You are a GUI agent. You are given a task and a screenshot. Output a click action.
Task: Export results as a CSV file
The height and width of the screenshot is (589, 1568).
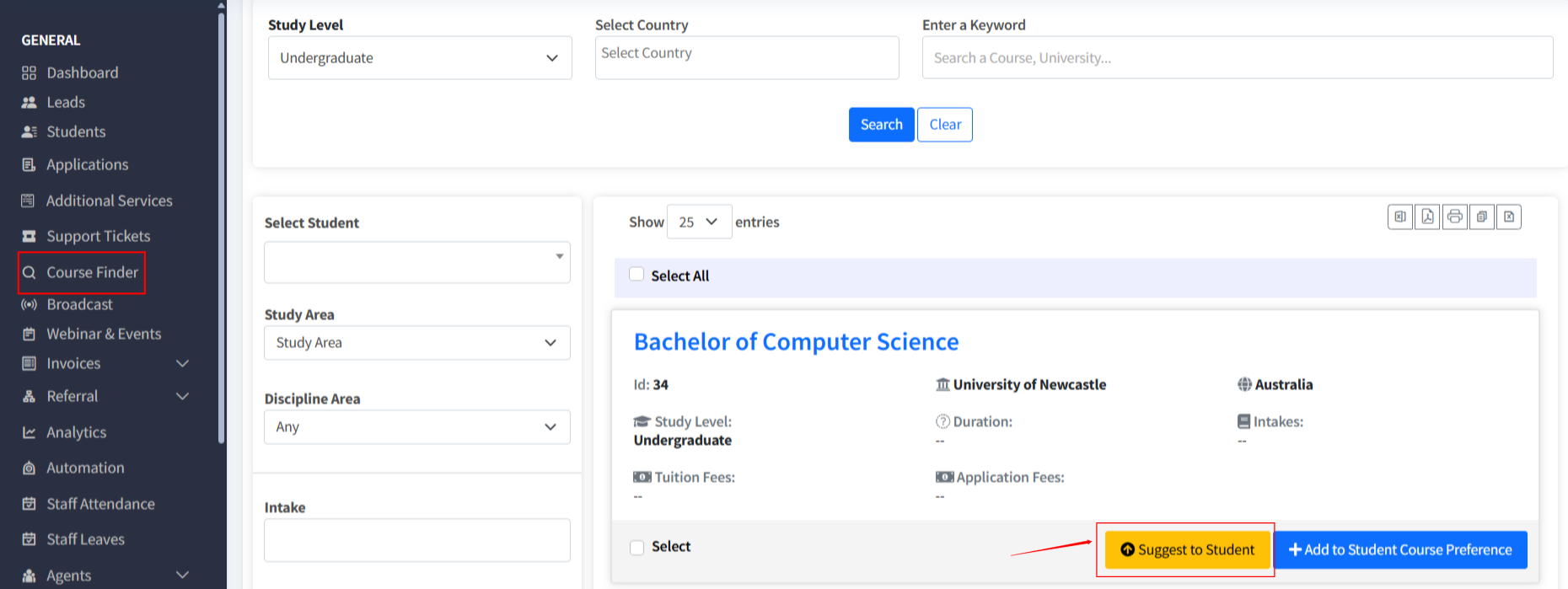1509,217
